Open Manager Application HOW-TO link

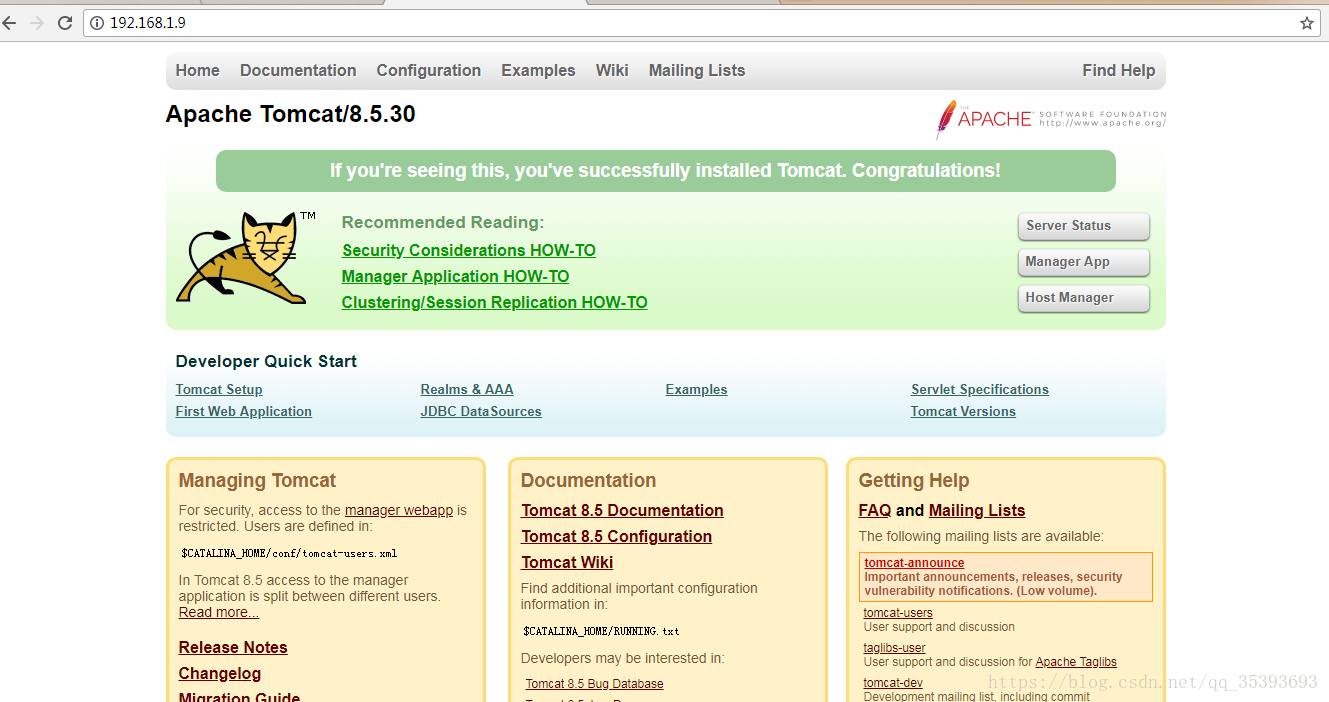[455, 277]
